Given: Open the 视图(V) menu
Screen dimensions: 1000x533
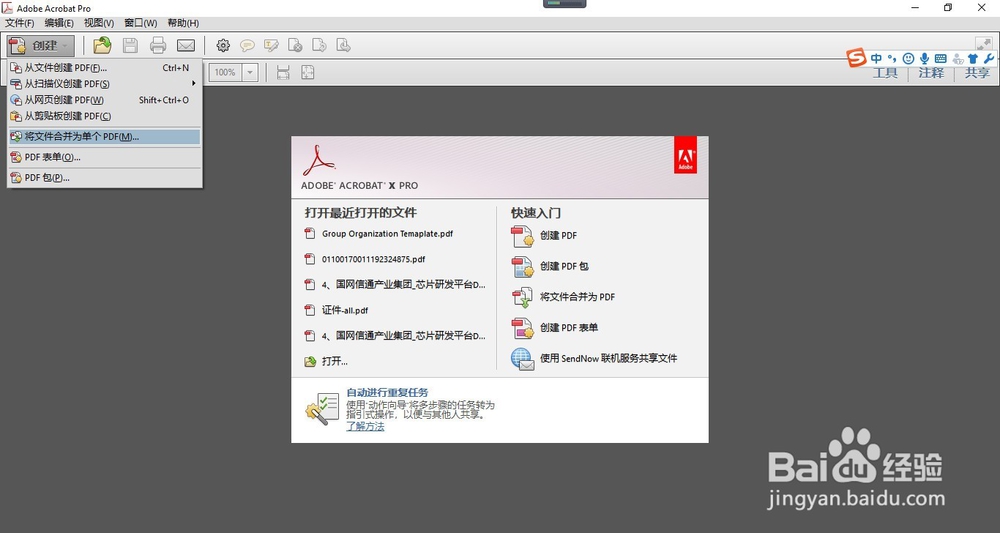Looking at the screenshot, I should (x=99, y=23).
